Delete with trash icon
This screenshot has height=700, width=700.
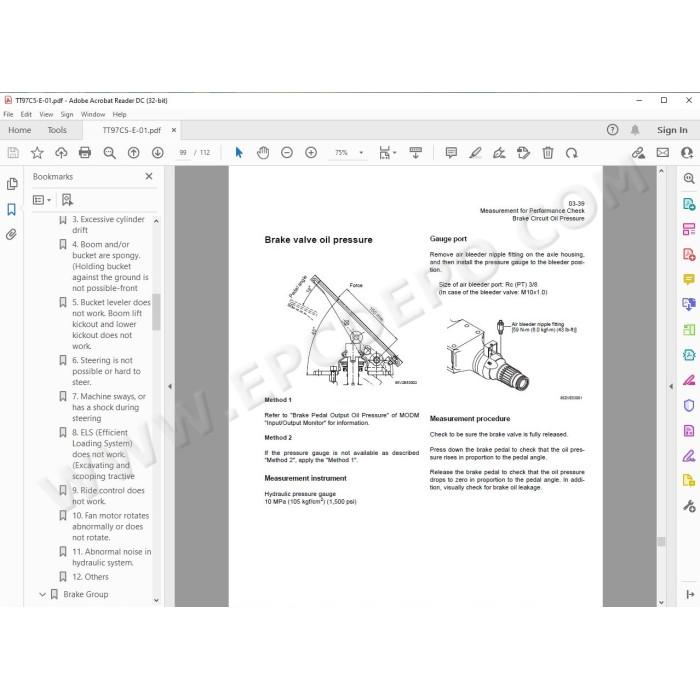coord(548,153)
